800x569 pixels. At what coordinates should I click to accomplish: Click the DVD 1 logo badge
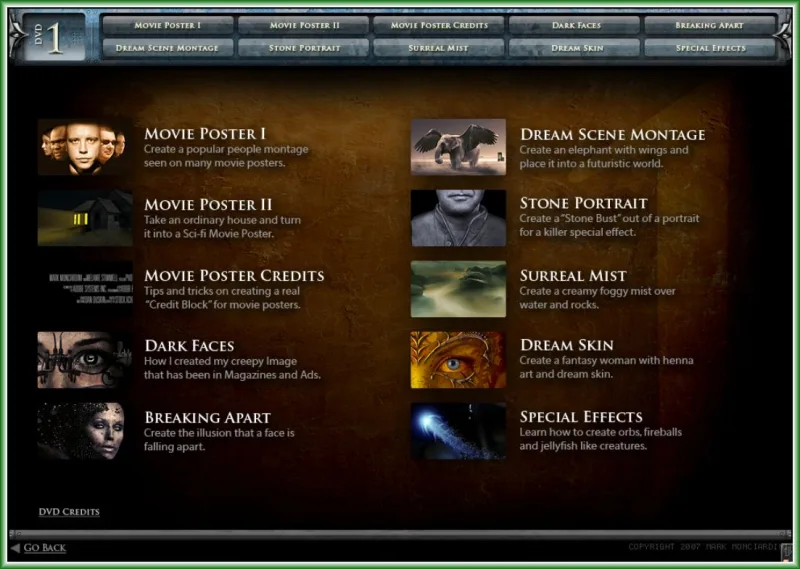point(54,37)
